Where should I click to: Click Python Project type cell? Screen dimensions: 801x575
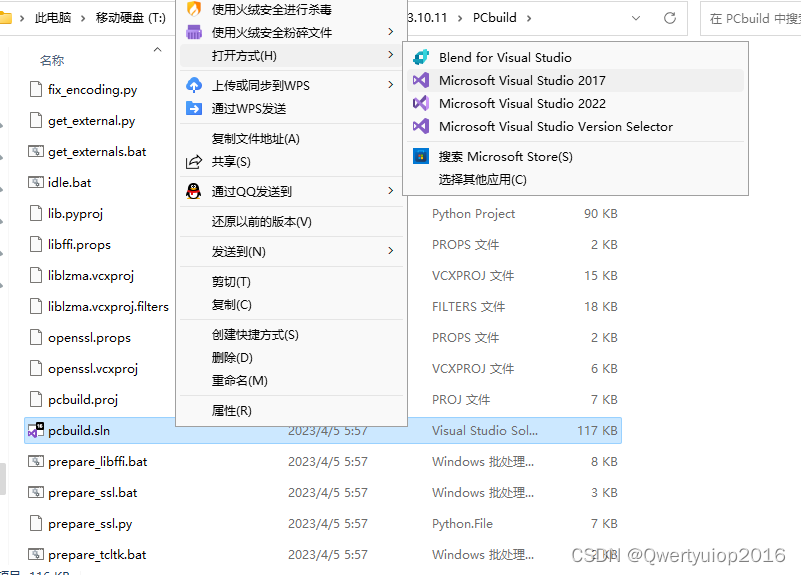pyautogui.click(x=473, y=213)
